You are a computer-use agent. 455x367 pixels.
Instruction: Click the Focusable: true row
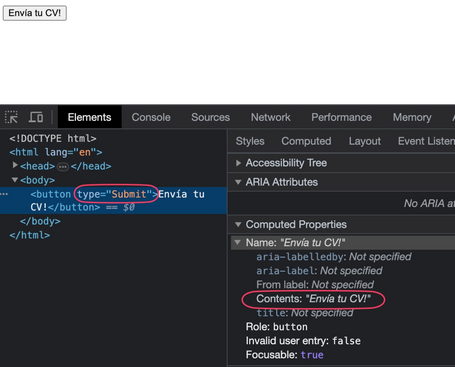284,355
